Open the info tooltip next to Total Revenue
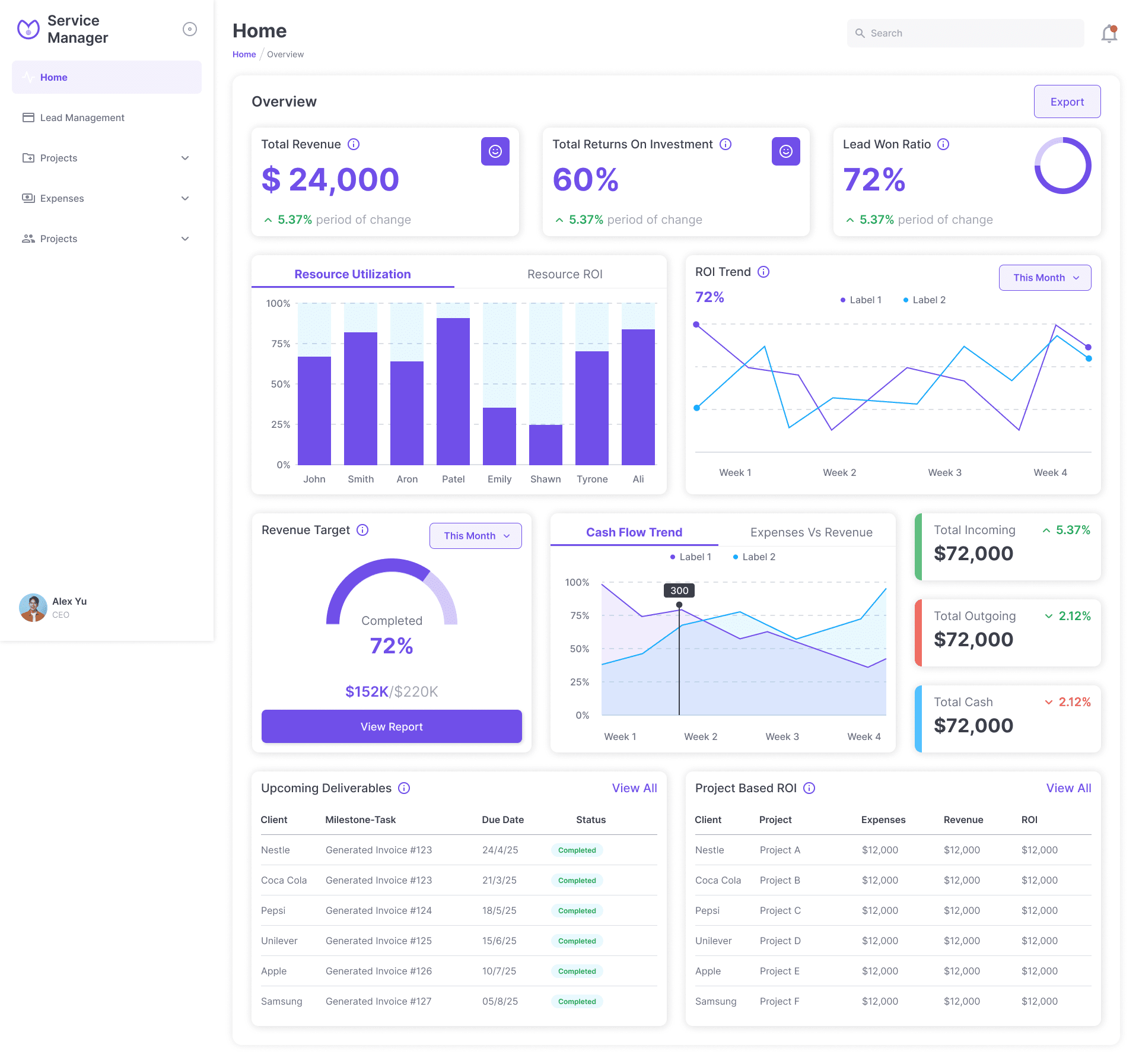Screen dimensions: 1139x1064 tap(354, 144)
